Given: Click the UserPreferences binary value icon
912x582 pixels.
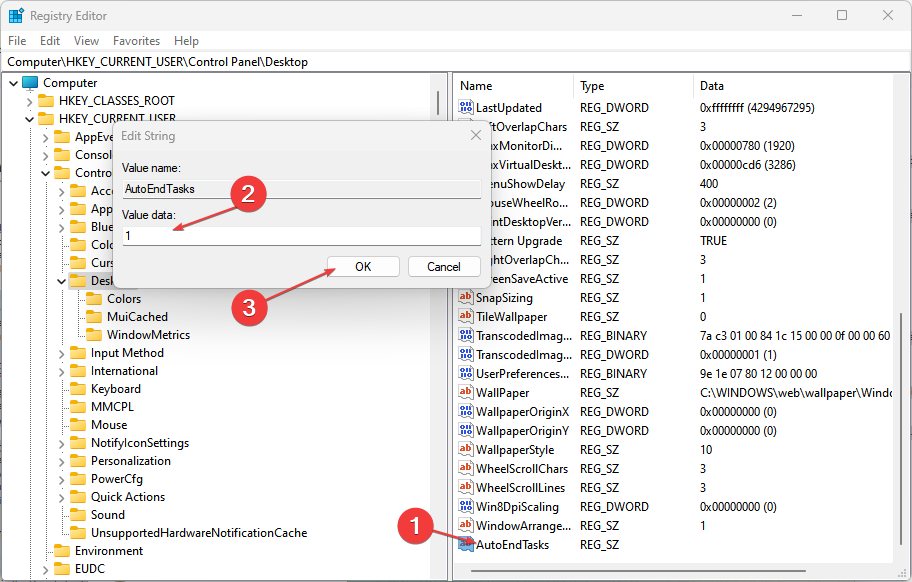Looking at the screenshot, I should (x=466, y=373).
